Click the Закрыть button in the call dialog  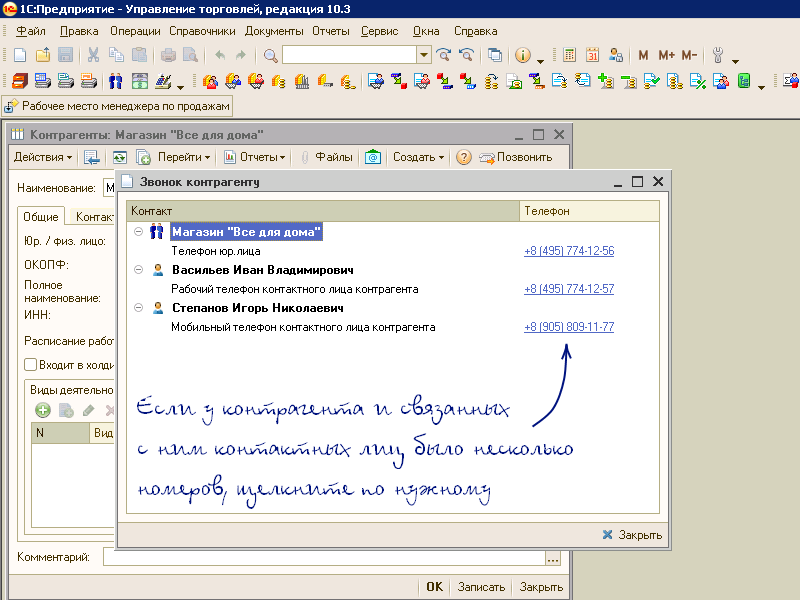tap(632, 535)
